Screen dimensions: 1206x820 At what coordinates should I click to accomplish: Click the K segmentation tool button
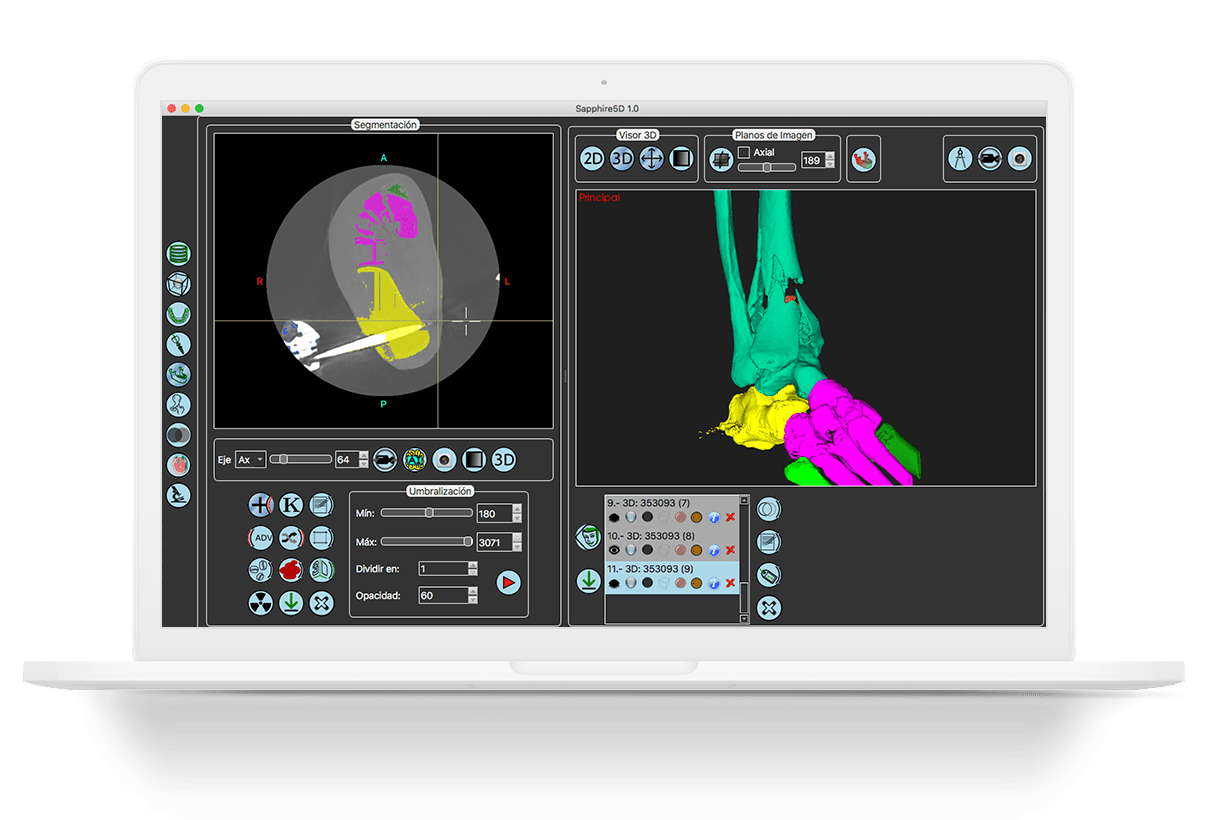point(291,505)
